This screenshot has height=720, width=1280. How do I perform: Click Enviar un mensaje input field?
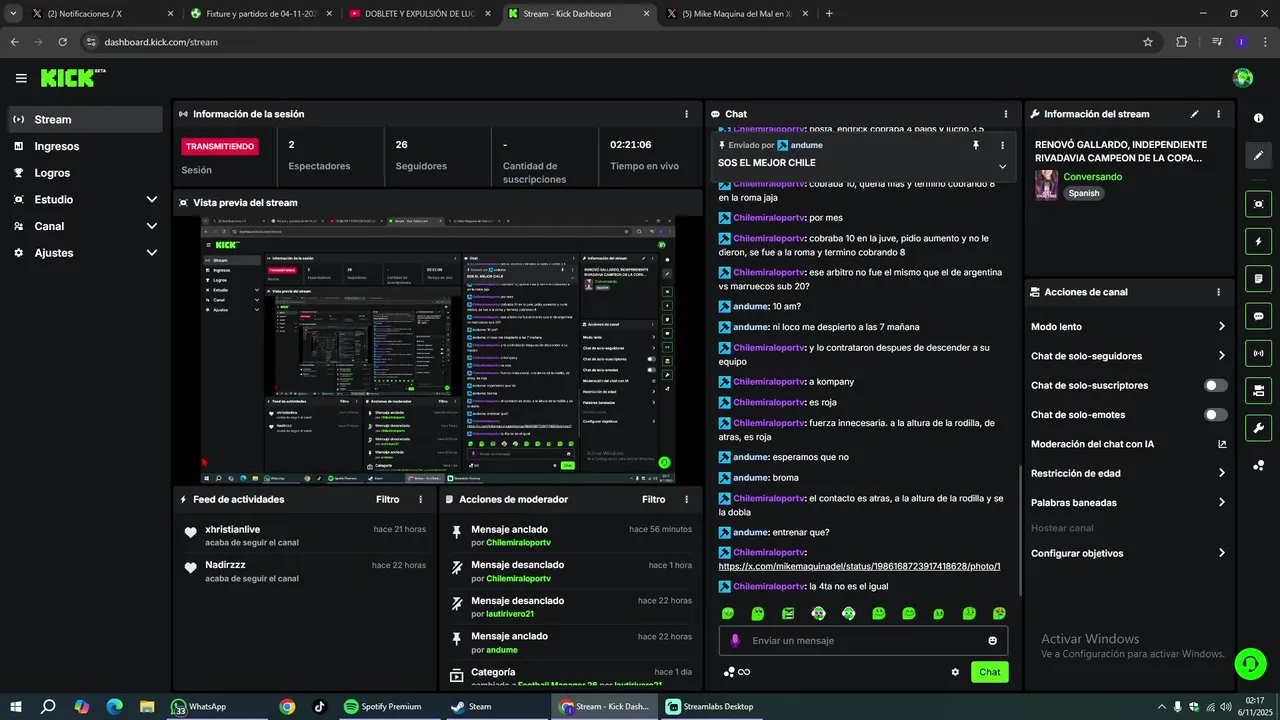863,641
